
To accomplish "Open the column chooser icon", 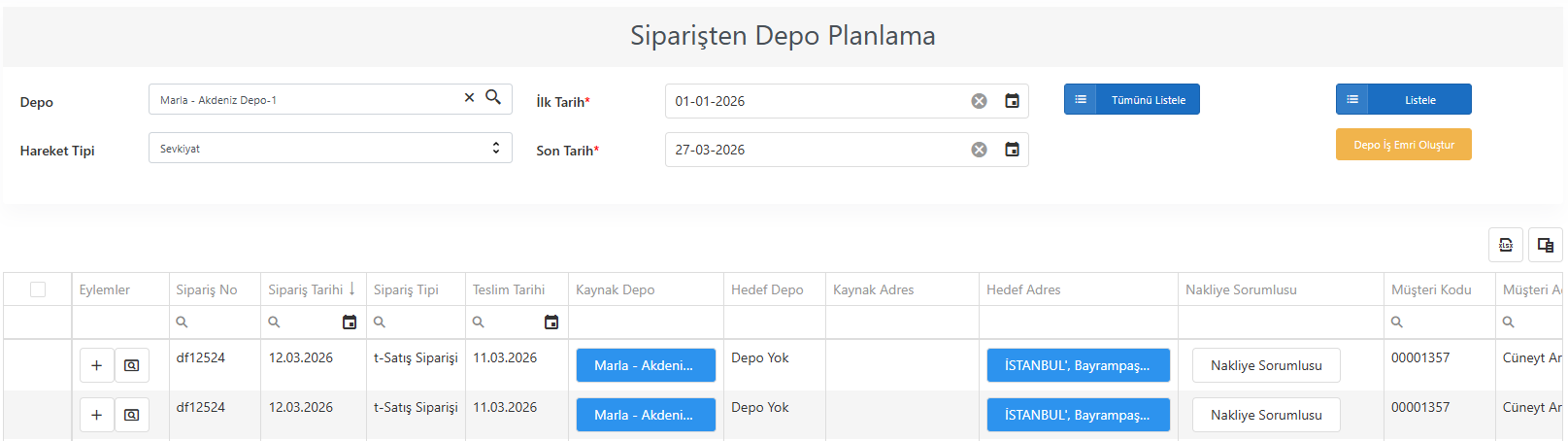I will coord(1546,245).
